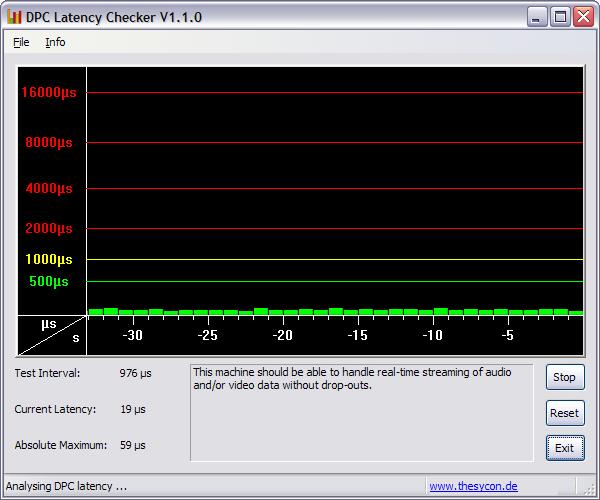The height and width of the screenshot is (500, 600).
Task: Click the 4000µs axis label
Action: point(49,188)
